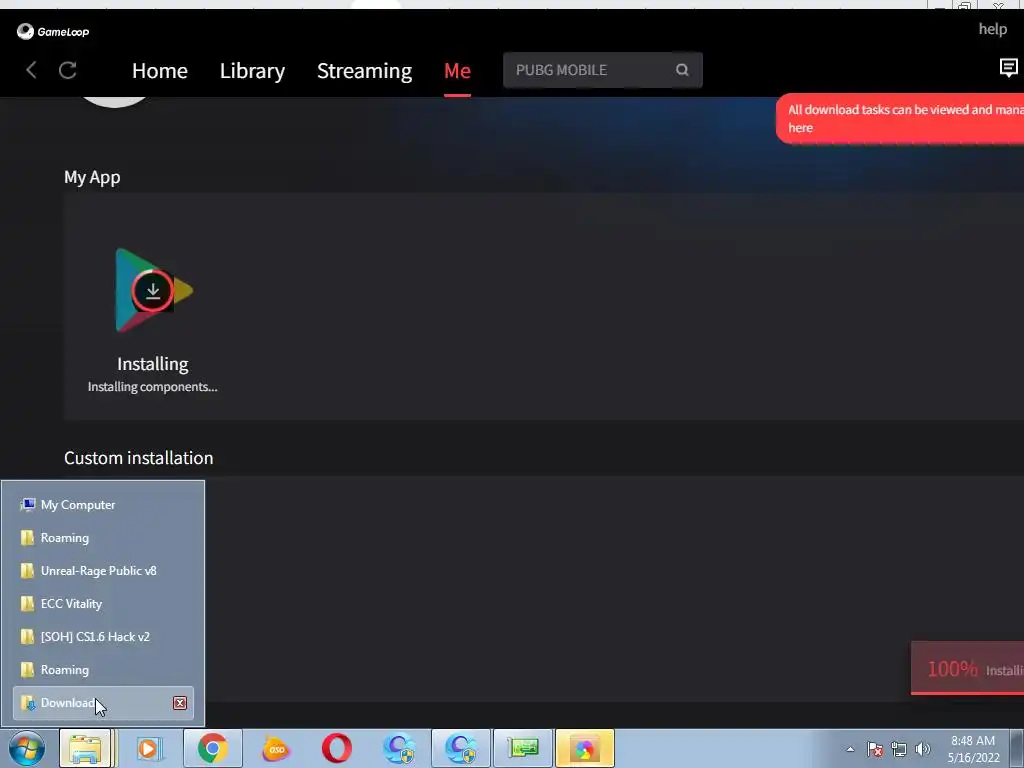Open My Computer from jump list
This screenshot has height=768, width=1024.
point(103,505)
